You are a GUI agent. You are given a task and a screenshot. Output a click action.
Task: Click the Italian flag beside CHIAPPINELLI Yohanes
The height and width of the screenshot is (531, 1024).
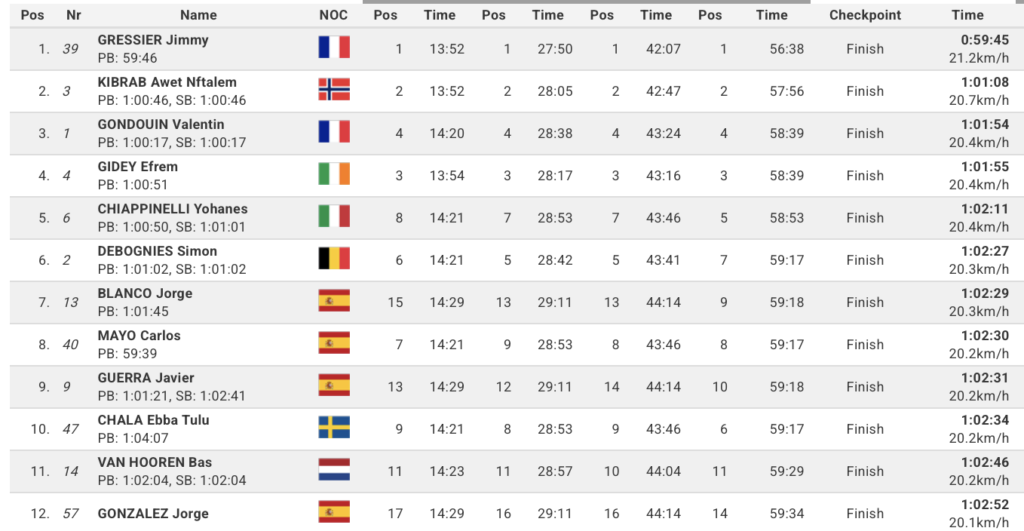[334, 216]
